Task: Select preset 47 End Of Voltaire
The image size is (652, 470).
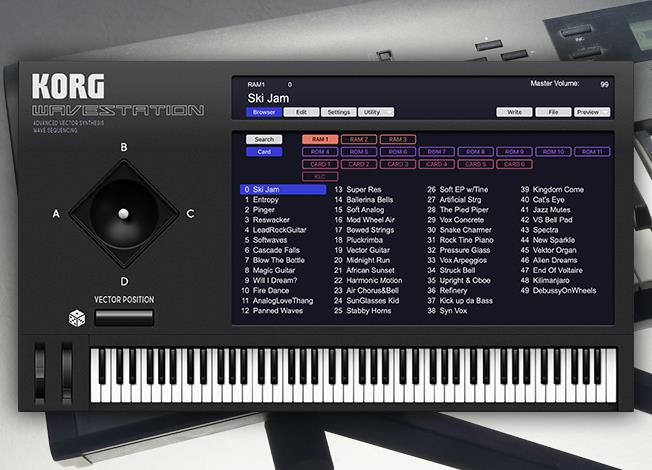Action: [551, 270]
